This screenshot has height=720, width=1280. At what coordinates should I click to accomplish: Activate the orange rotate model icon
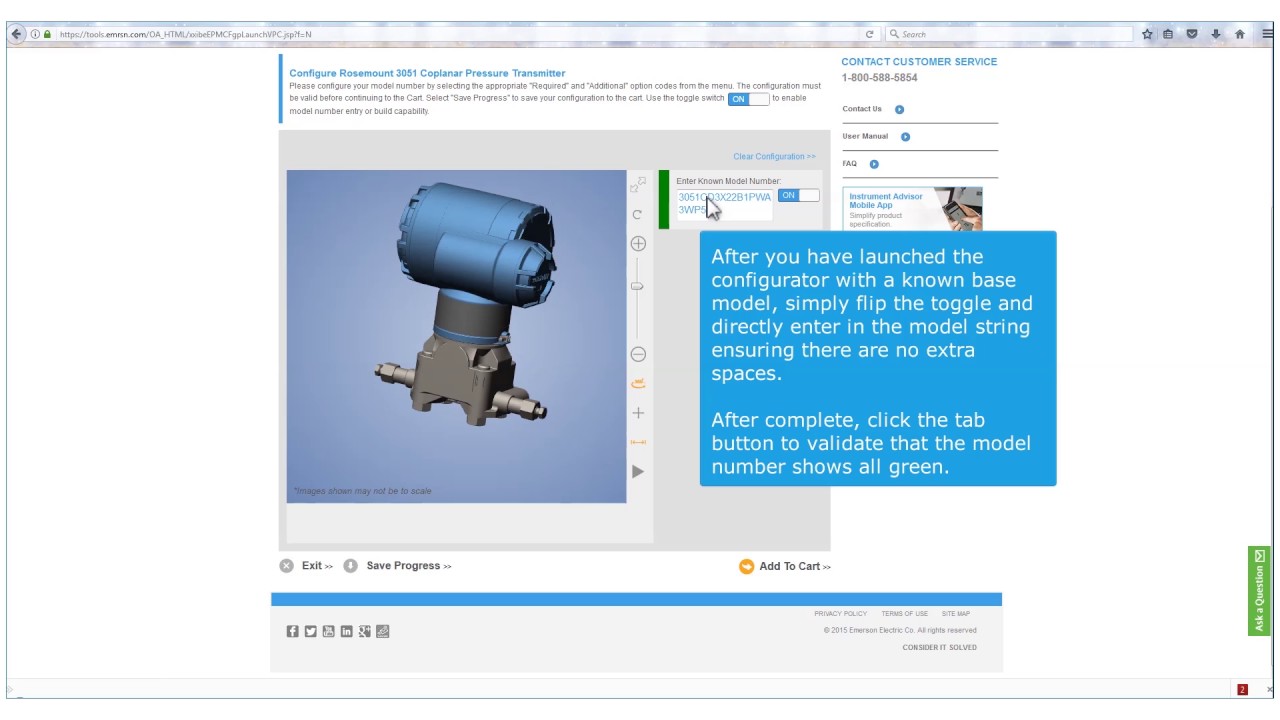pos(638,383)
